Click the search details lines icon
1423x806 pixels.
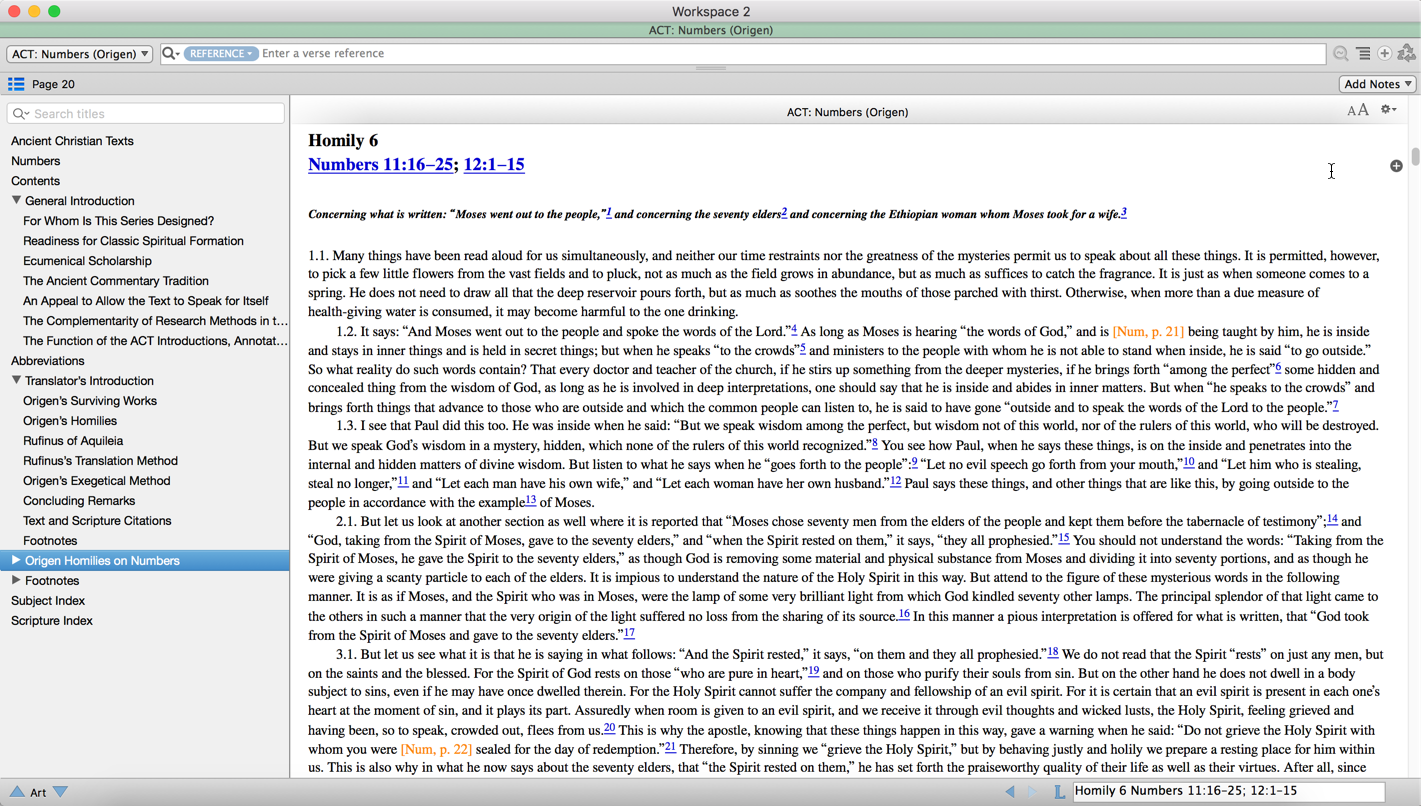tap(1363, 54)
